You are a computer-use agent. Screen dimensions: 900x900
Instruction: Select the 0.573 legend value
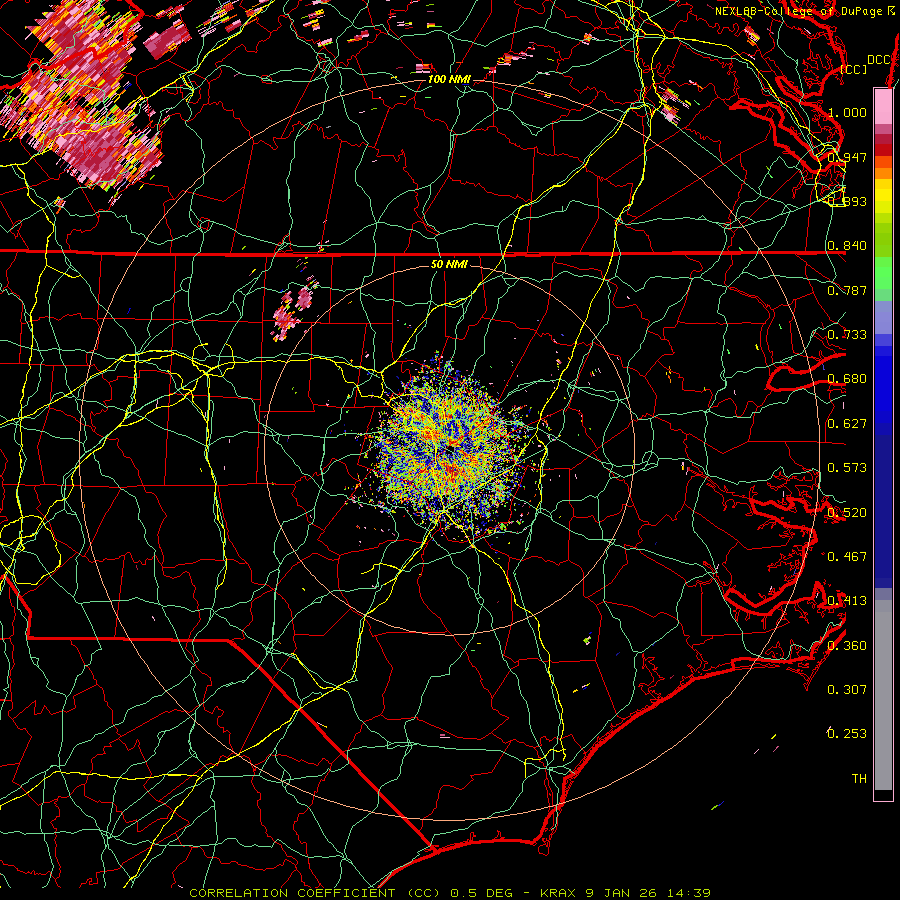(847, 467)
